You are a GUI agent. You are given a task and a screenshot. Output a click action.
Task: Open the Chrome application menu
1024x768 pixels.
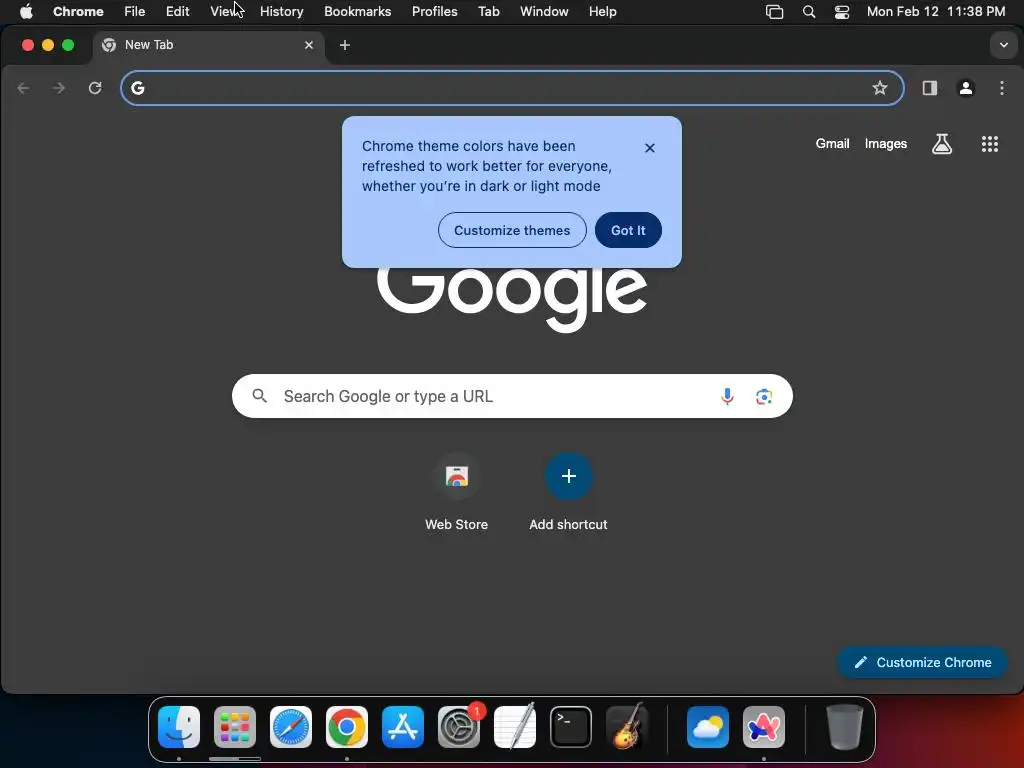tap(78, 12)
